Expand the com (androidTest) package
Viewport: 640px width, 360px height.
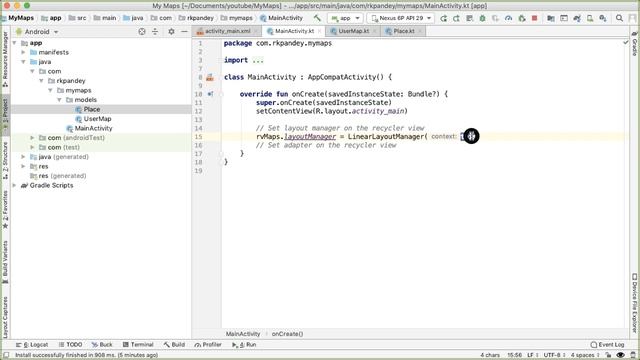point(33,138)
